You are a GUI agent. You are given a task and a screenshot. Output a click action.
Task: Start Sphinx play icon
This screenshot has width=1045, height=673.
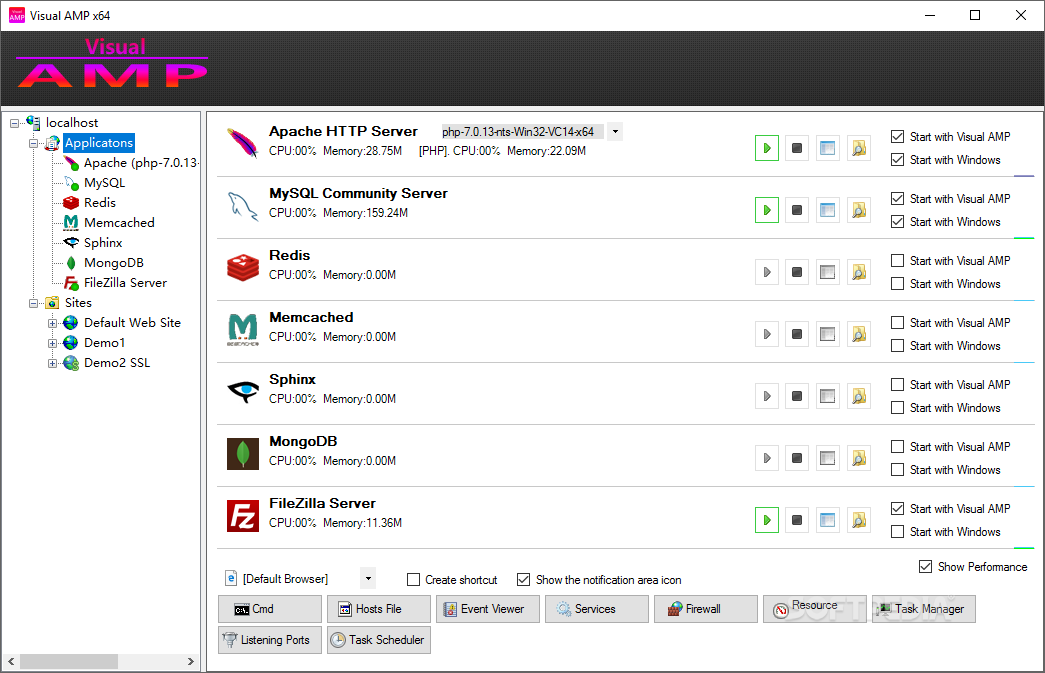pos(766,396)
